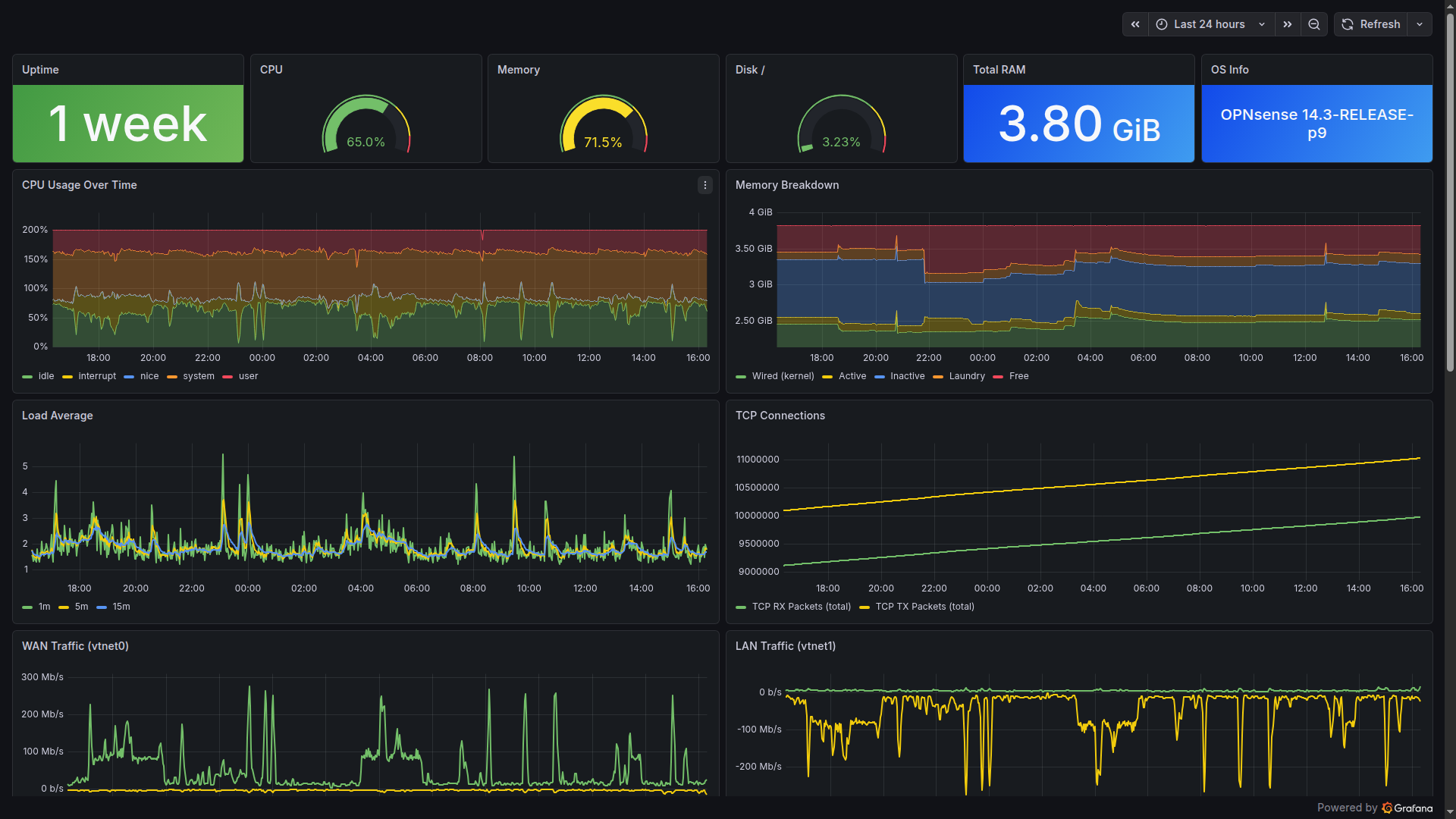Toggle idle series in CPU legend
Image resolution: width=1456 pixels, height=819 pixels.
pyautogui.click(x=46, y=376)
